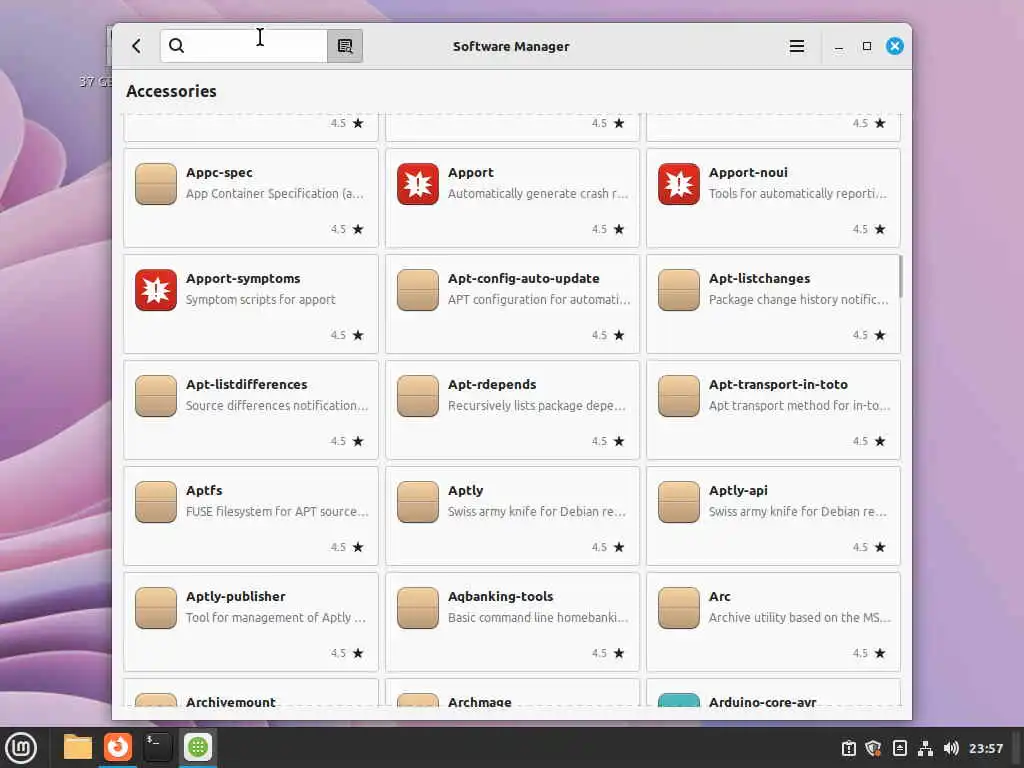Viewport: 1024px width, 768px height.
Task: Click Software Manager taskbar button
Action: (198, 747)
